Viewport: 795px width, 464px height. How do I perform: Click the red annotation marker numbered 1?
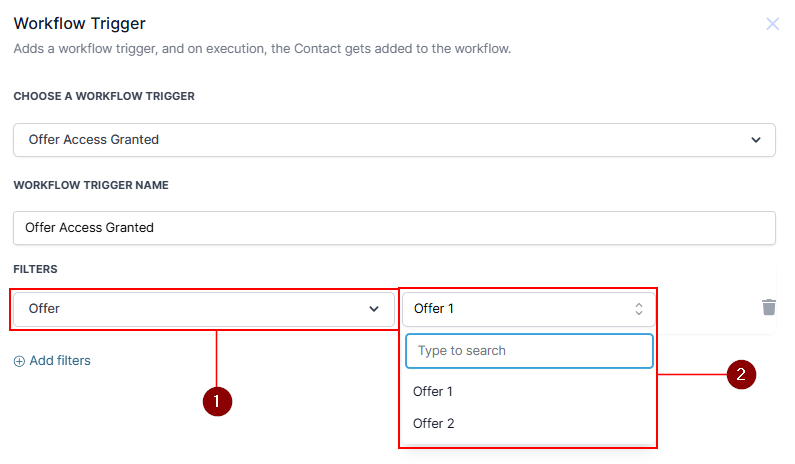coord(217,401)
